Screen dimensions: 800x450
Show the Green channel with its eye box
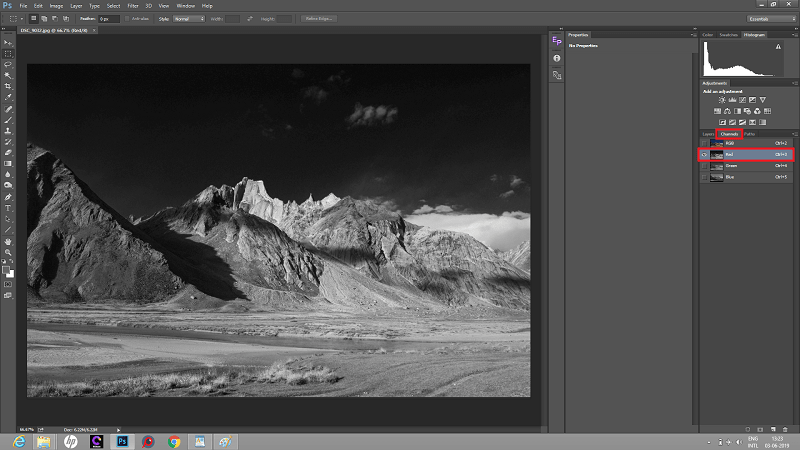[x=705, y=166]
